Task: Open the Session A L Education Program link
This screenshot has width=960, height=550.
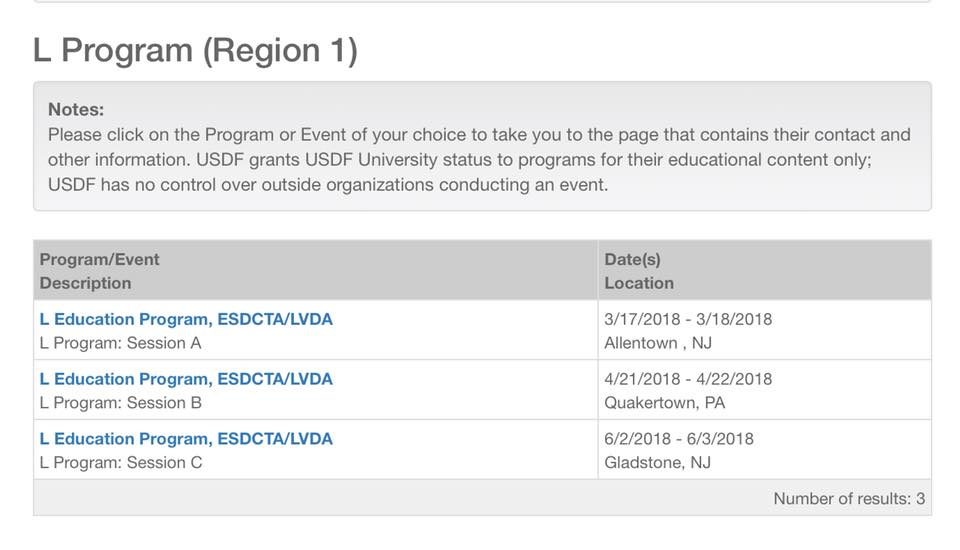Action: (x=186, y=319)
